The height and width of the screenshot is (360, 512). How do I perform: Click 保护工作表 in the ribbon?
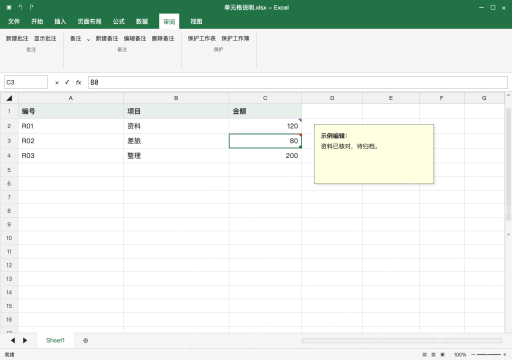pos(202,39)
